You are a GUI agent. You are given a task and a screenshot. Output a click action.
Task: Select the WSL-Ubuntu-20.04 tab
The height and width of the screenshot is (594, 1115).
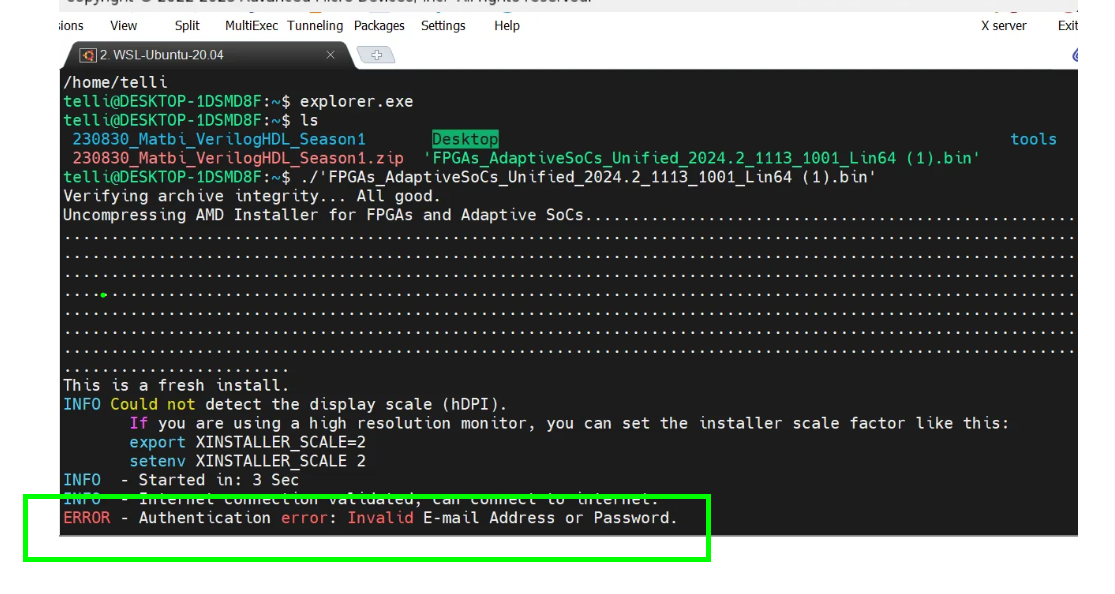pyautogui.click(x=206, y=55)
